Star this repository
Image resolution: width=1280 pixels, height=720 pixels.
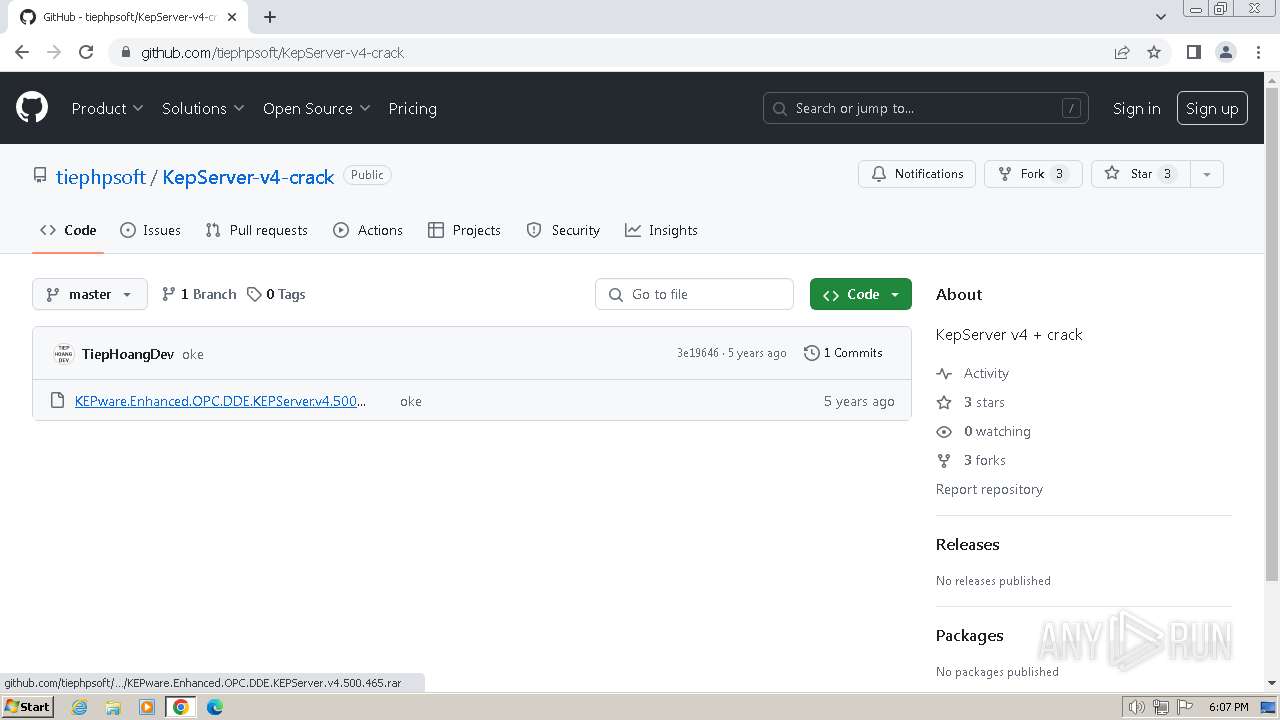1141,174
